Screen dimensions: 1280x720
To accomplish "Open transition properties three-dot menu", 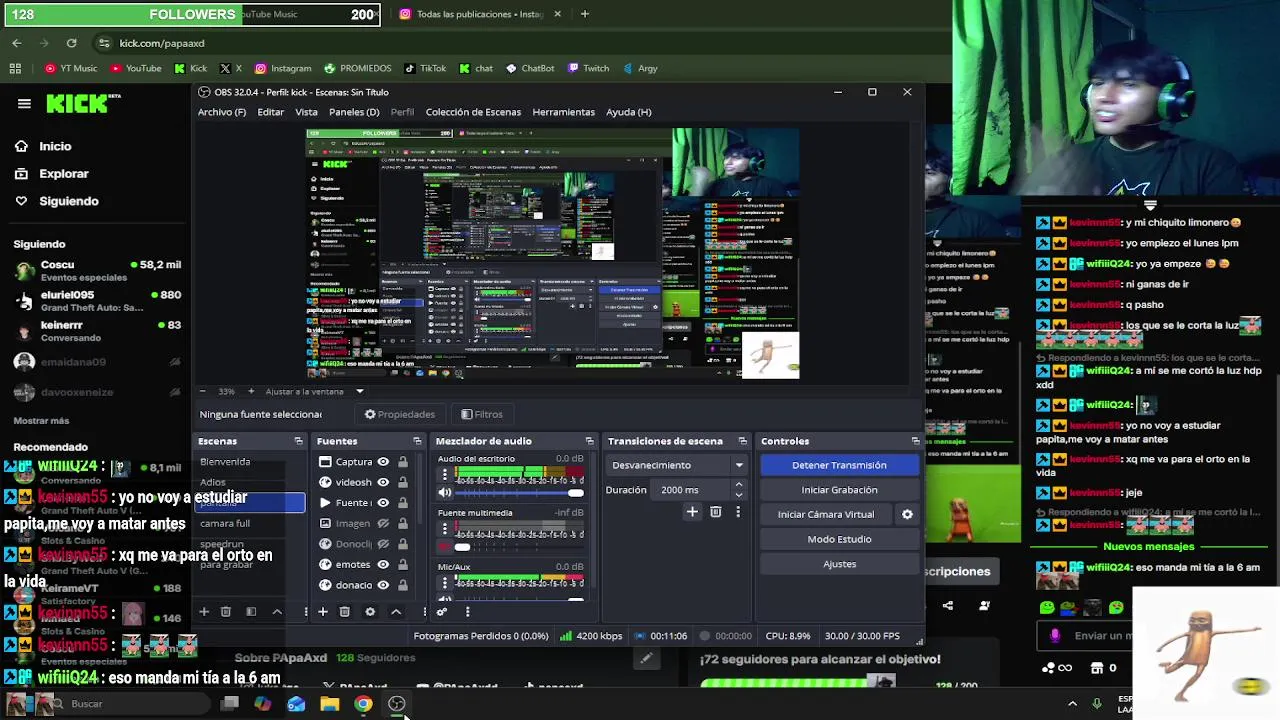I will pos(738,512).
